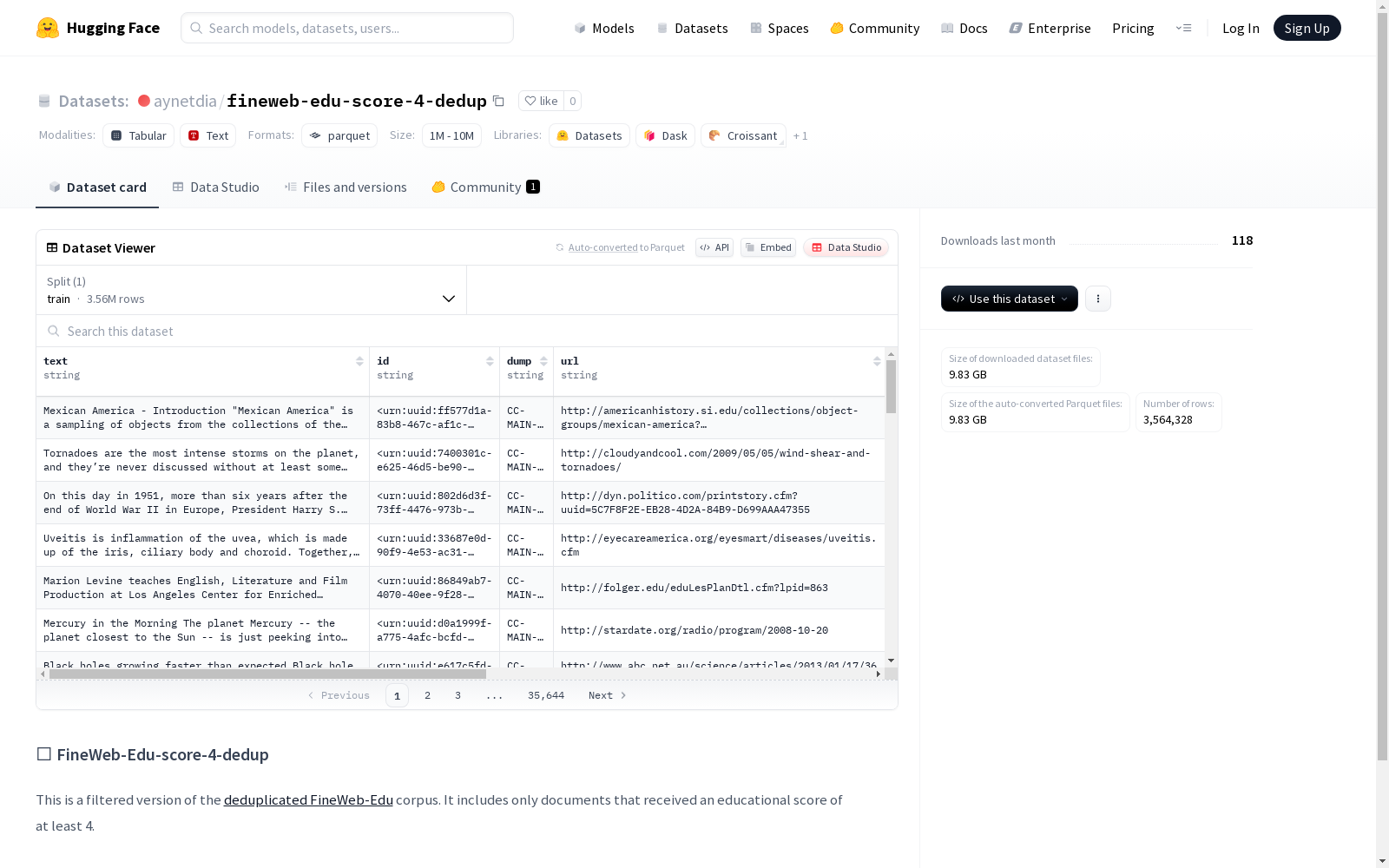1389x868 pixels.
Task: Open the deduplicated FineWeb-Edu link
Action: click(308, 799)
